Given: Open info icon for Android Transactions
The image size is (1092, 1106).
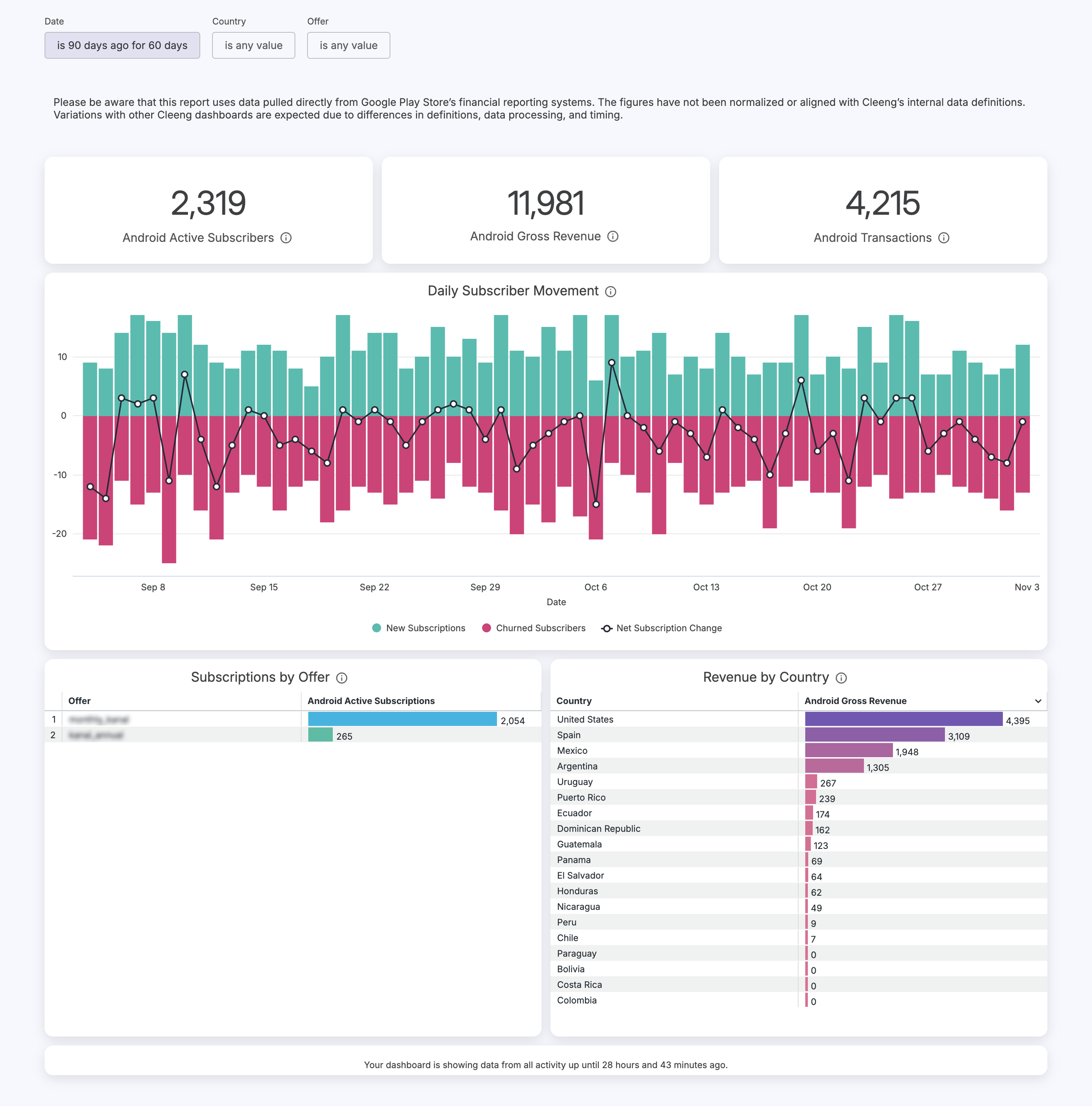Looking at the screenshot, I should (x=944, y=237).
